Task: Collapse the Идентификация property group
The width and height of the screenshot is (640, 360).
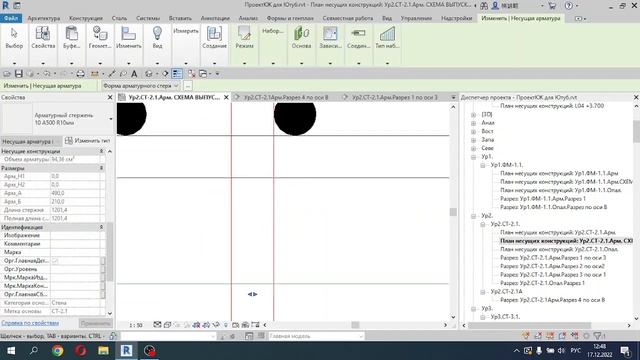Action: click(101, 227)
